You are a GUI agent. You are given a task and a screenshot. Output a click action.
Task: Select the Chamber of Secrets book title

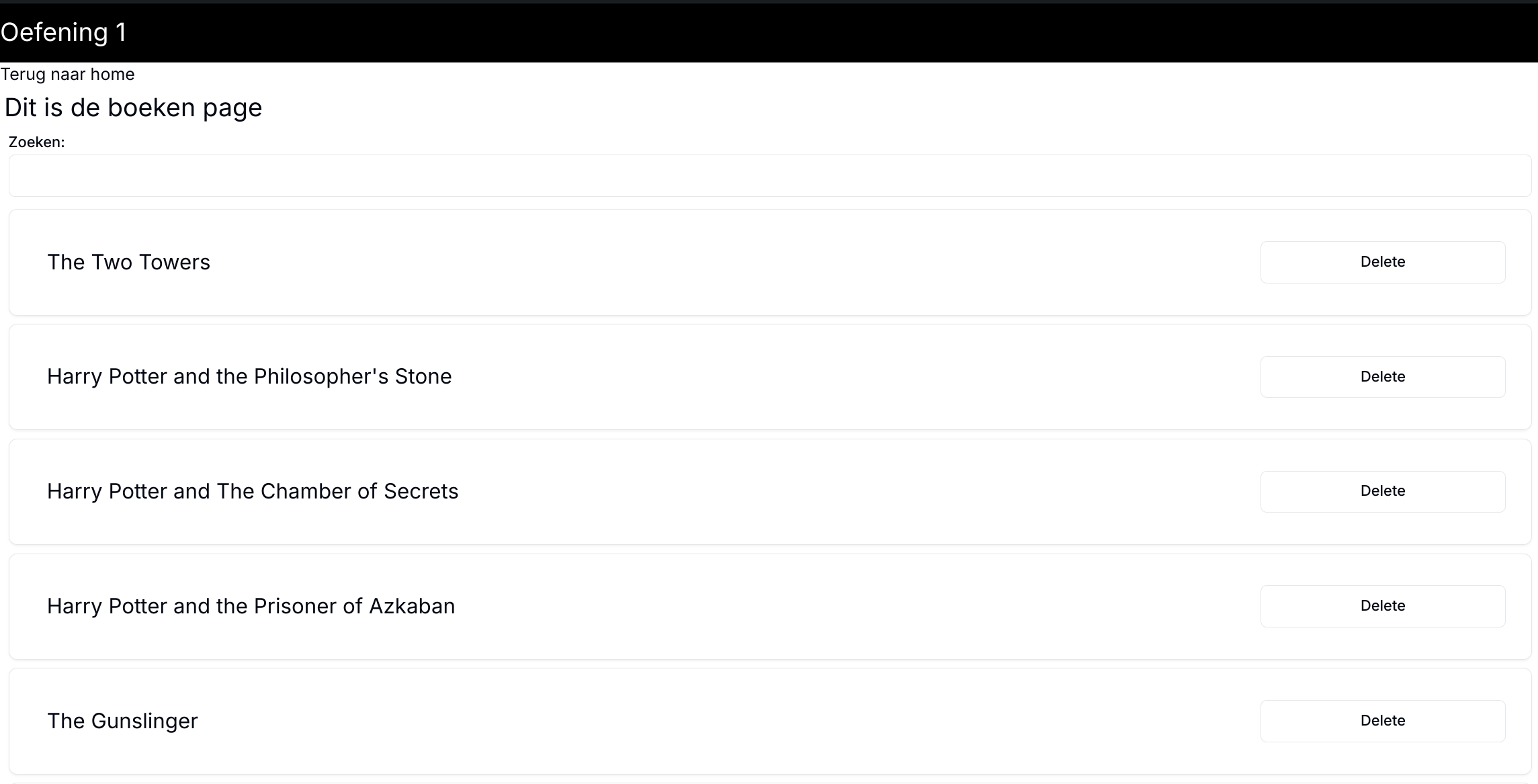point(253,491)
